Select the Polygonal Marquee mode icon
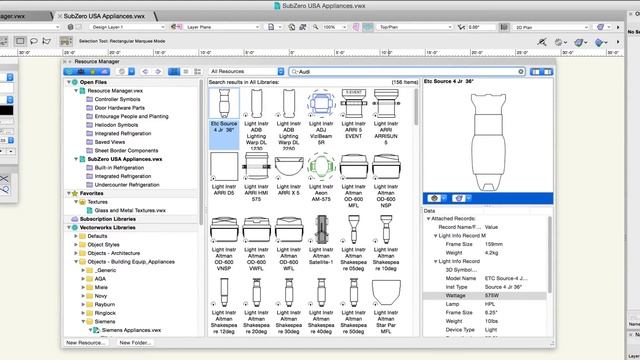Screen dimensions: 640x360 pyautogui.click(x=47, y=41)
